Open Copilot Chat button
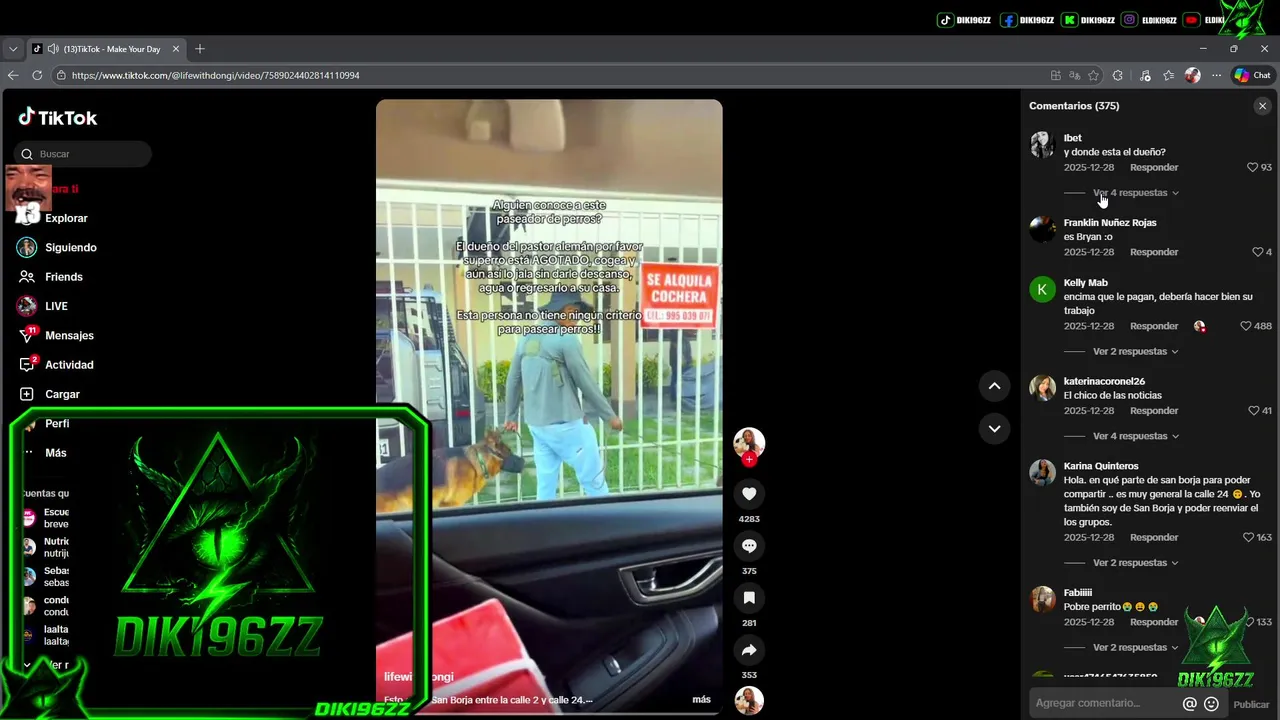The width and height of the screenshot is (1280, 720). (1252, 75)
